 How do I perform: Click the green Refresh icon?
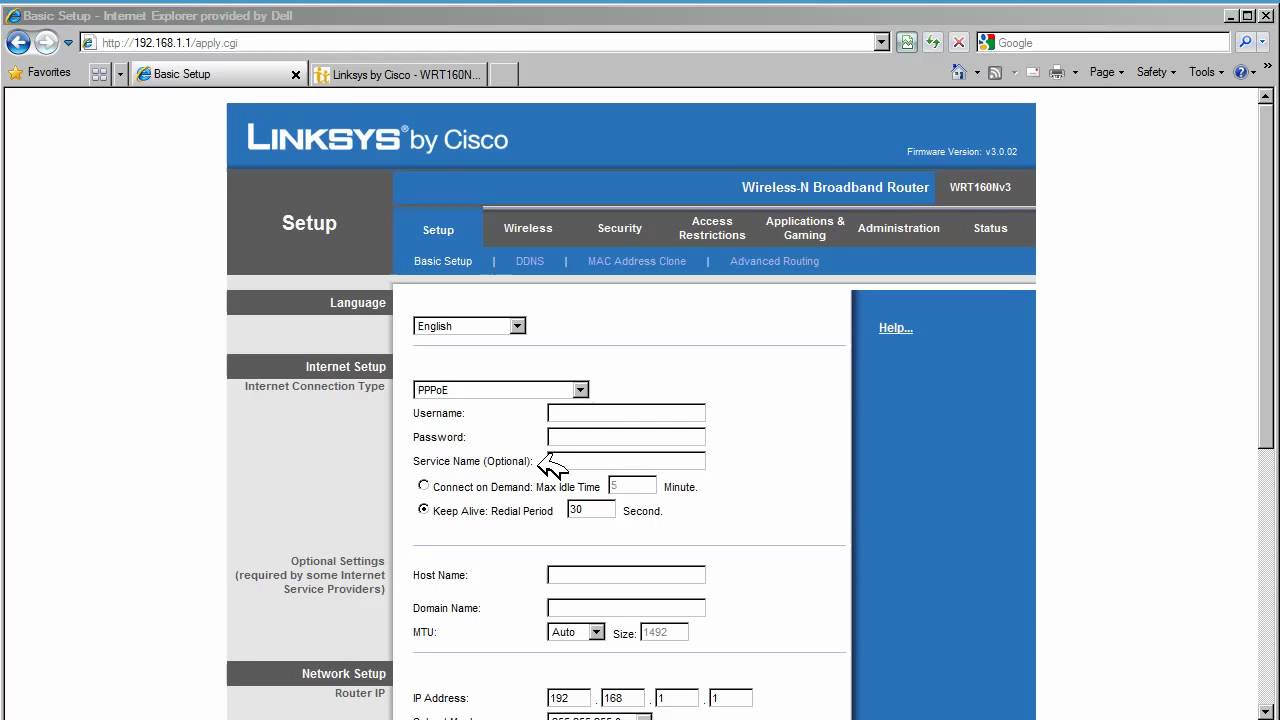click(933, 42)
